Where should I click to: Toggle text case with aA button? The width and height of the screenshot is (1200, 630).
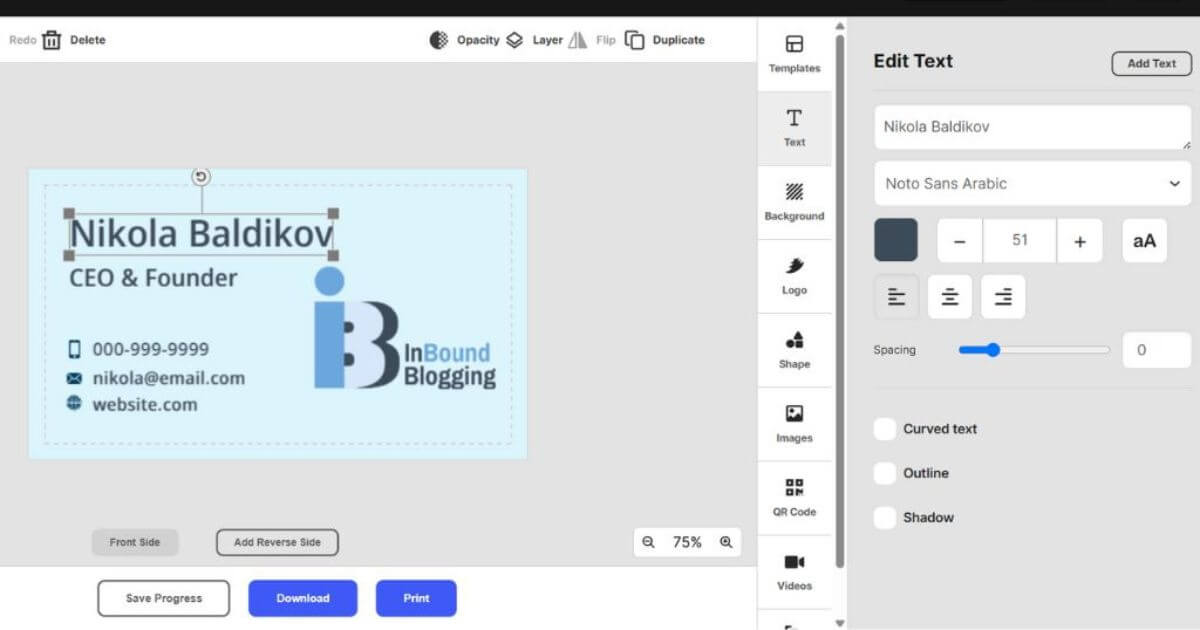coord(1144,241)
